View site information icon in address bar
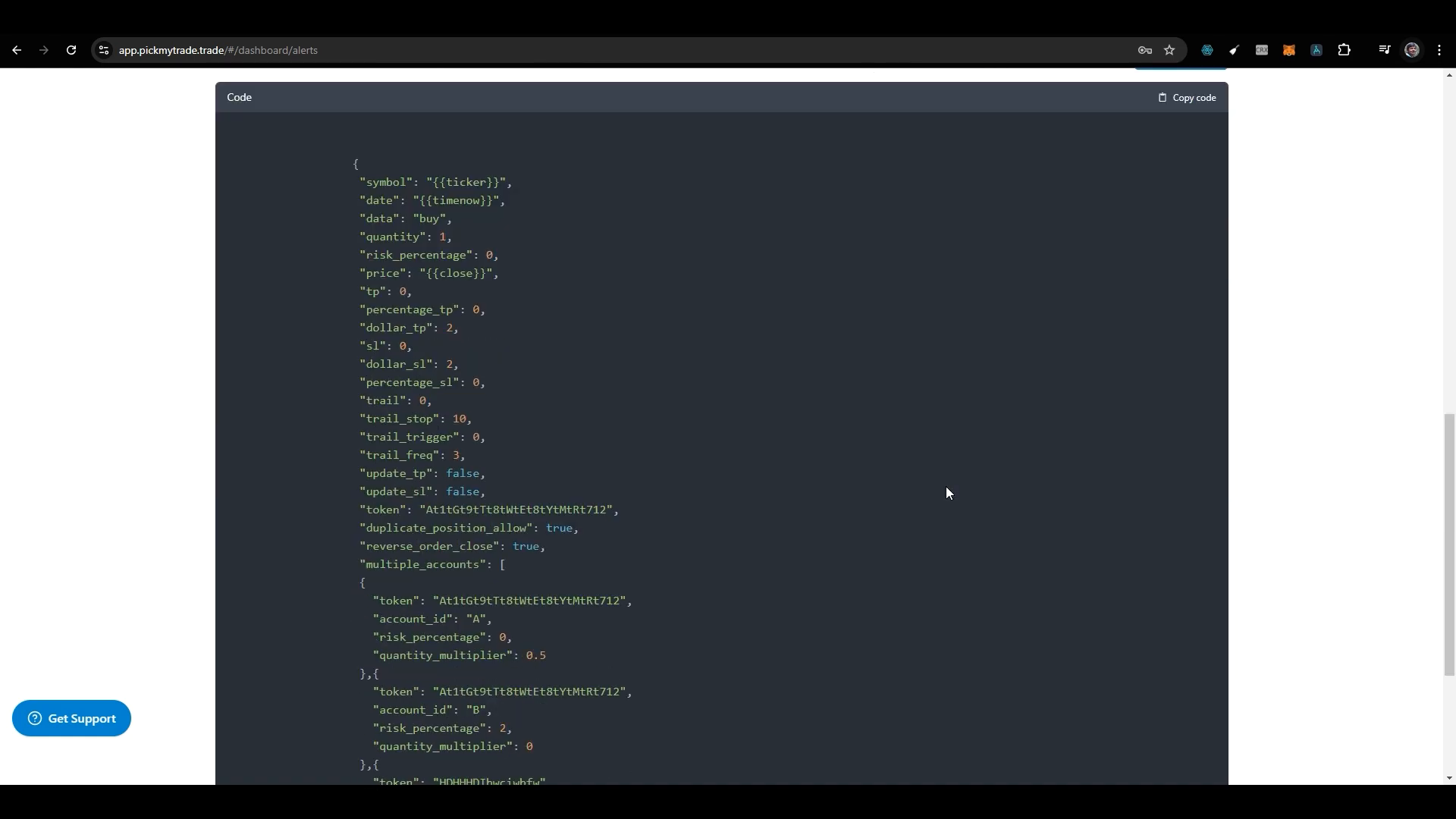 [x=104, y=50]
